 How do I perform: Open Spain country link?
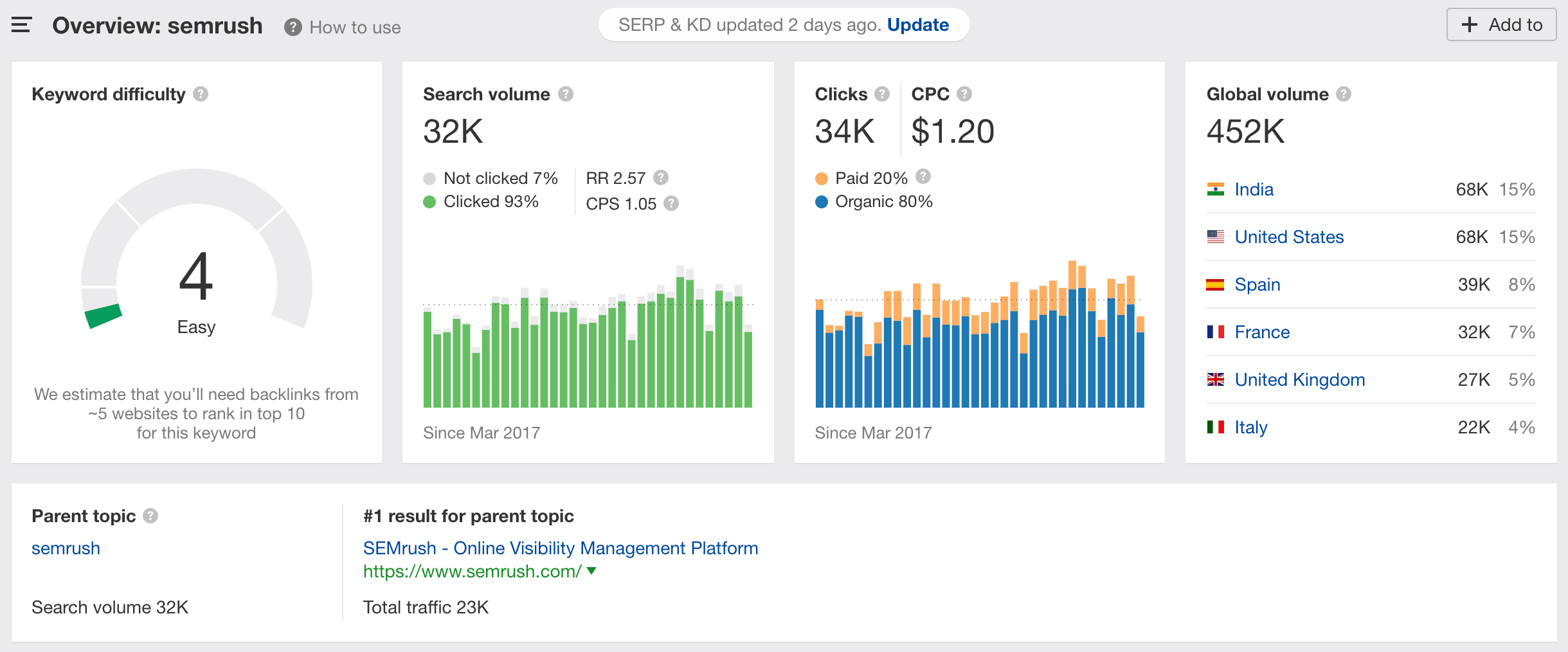point(1257,284)
